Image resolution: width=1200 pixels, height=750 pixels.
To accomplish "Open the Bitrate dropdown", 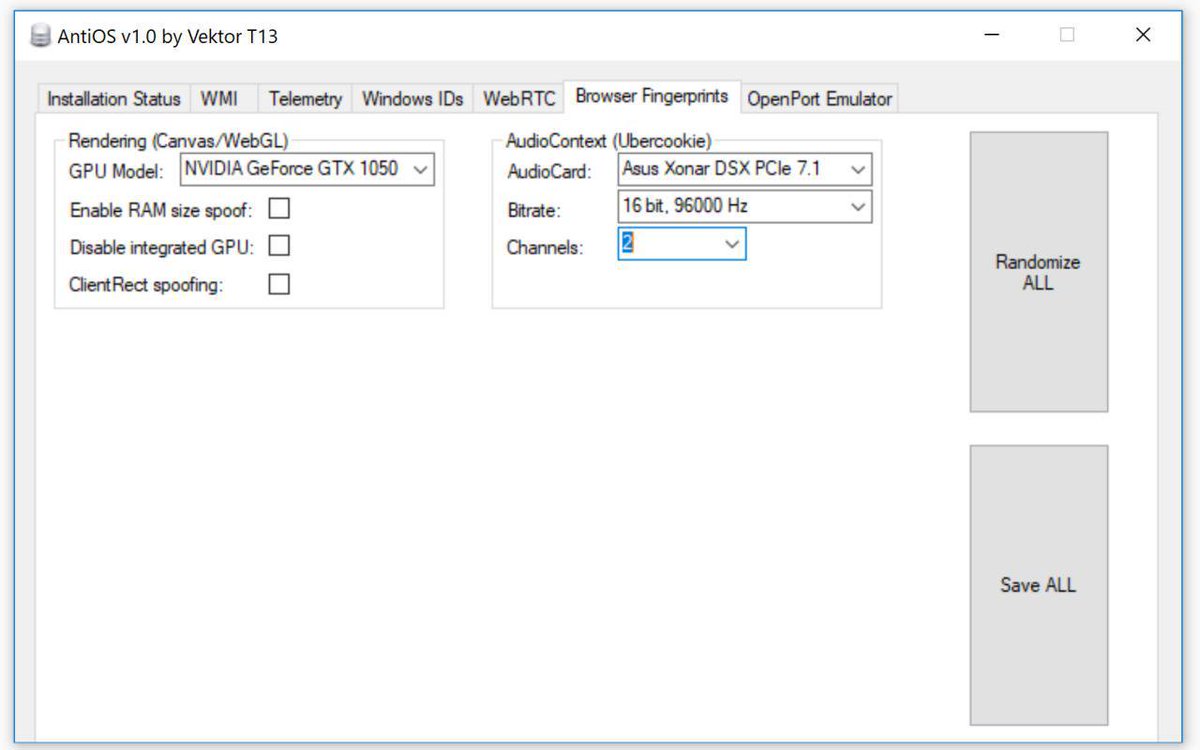I will [744, 207].
